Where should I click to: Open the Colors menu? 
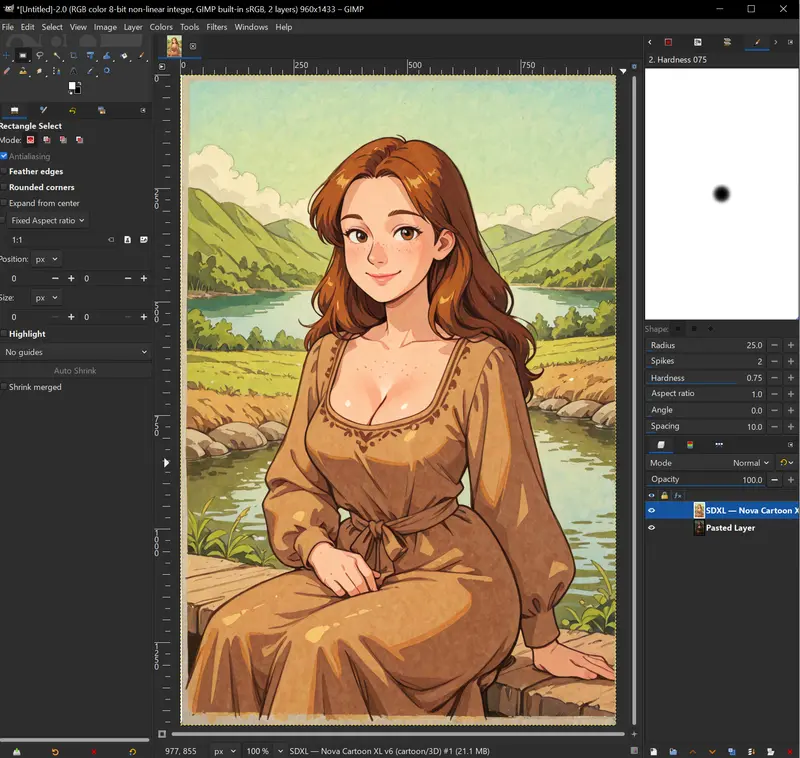click(x=161, y=27)
